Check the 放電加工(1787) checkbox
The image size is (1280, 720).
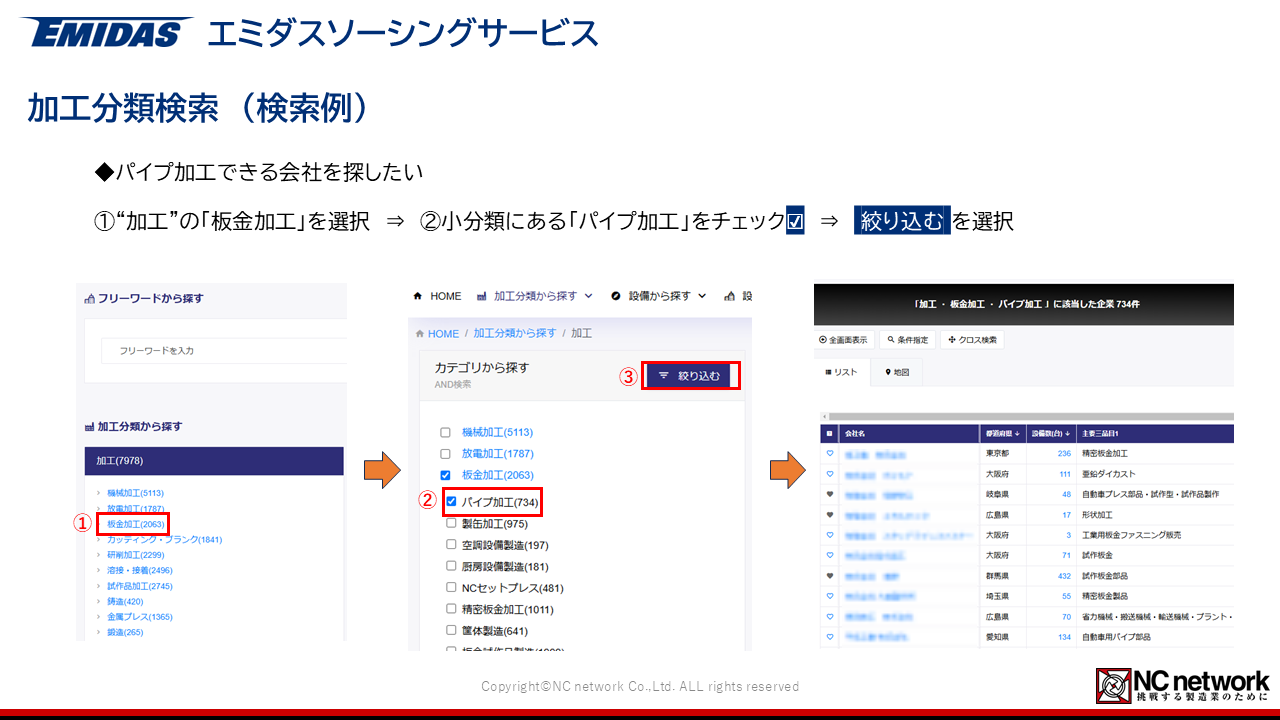pos(446,454)
